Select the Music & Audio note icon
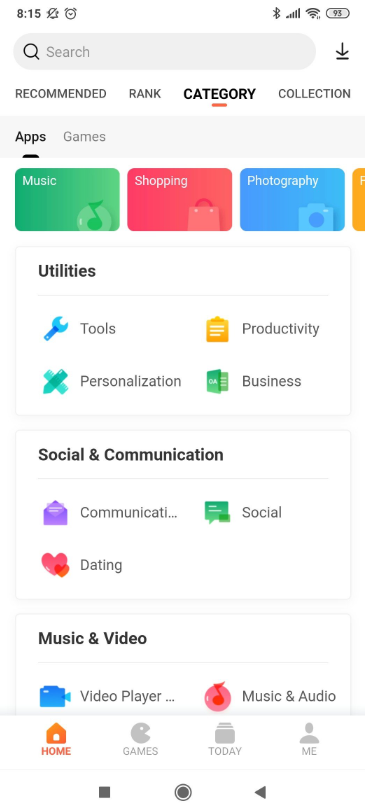365x805 pixels. click(217, 696)
